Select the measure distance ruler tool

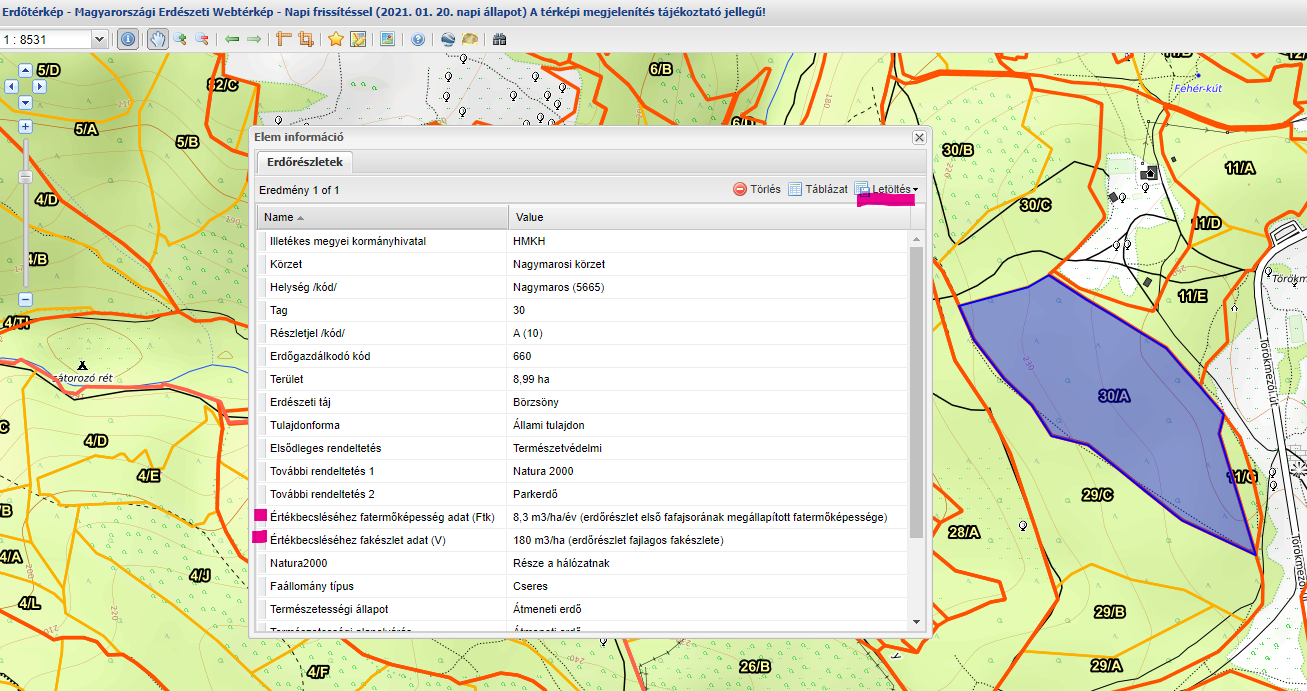[x=283, y=39]
